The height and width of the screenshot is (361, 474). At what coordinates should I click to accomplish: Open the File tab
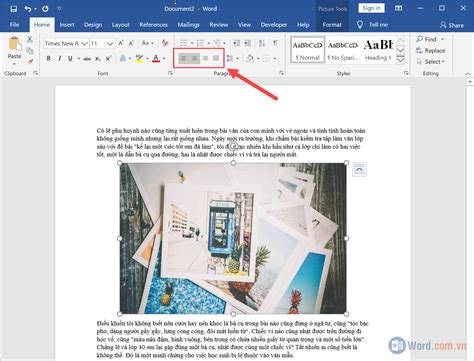tap(14, 25)
